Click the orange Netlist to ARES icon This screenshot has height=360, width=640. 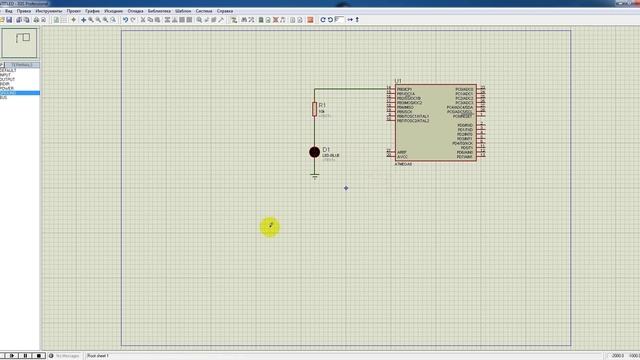point(310,20)
